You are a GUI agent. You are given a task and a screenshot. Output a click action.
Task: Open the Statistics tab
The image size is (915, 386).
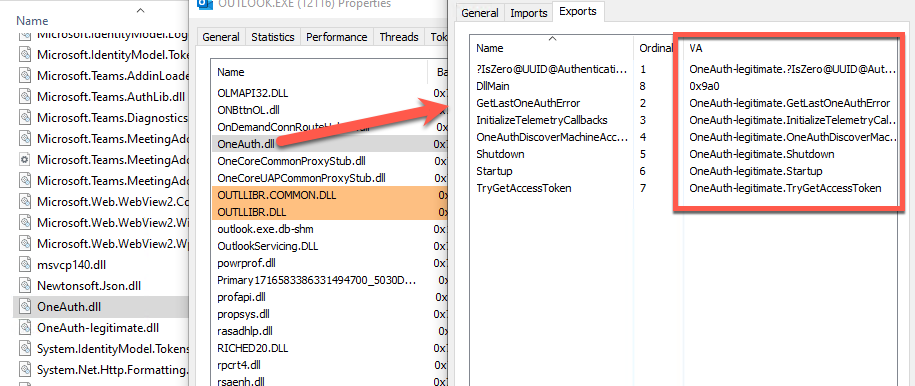pyautogui.click(x=273, y=37)
